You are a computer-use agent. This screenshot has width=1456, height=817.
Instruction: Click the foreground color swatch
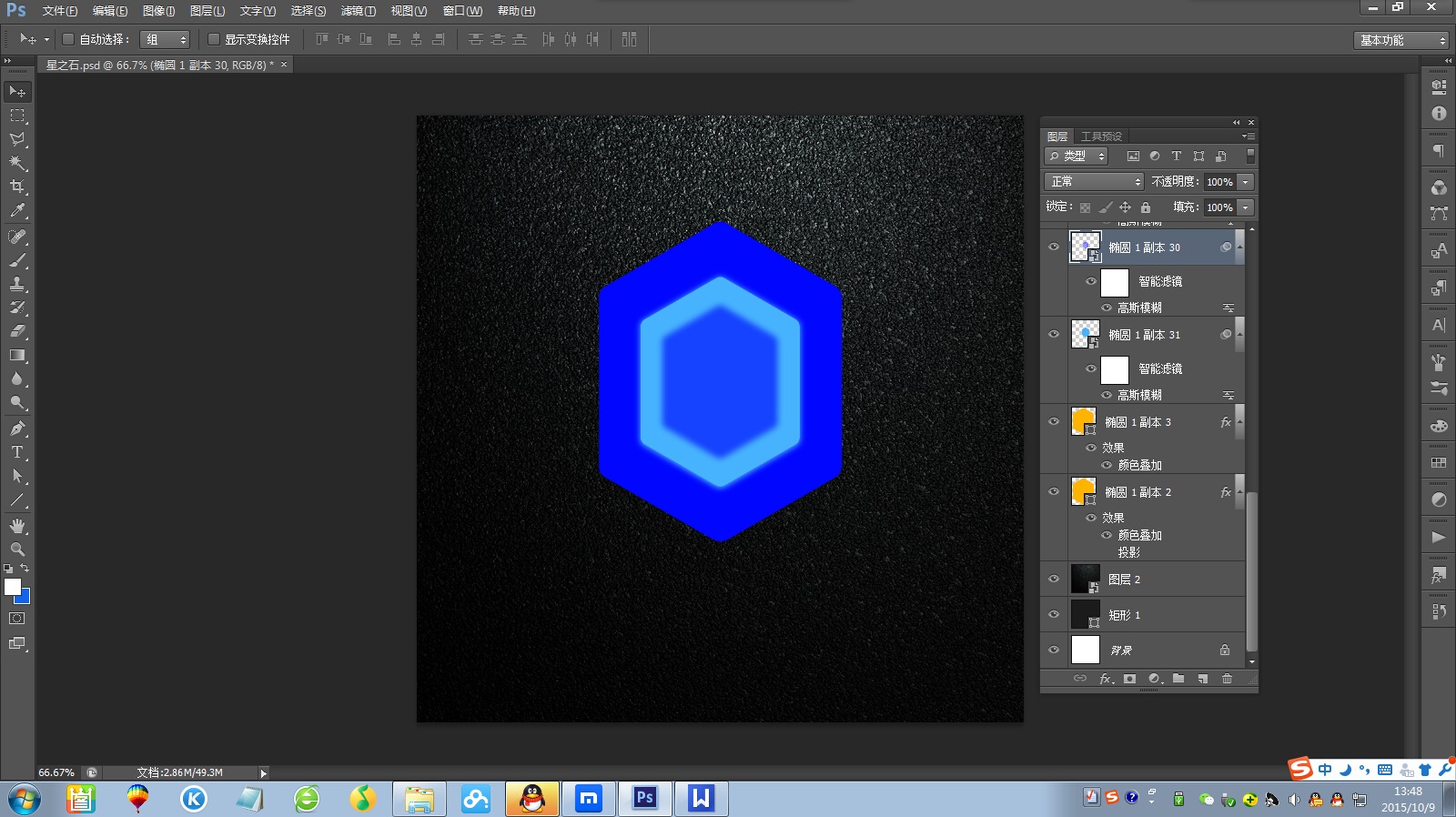tap(13, 588)
